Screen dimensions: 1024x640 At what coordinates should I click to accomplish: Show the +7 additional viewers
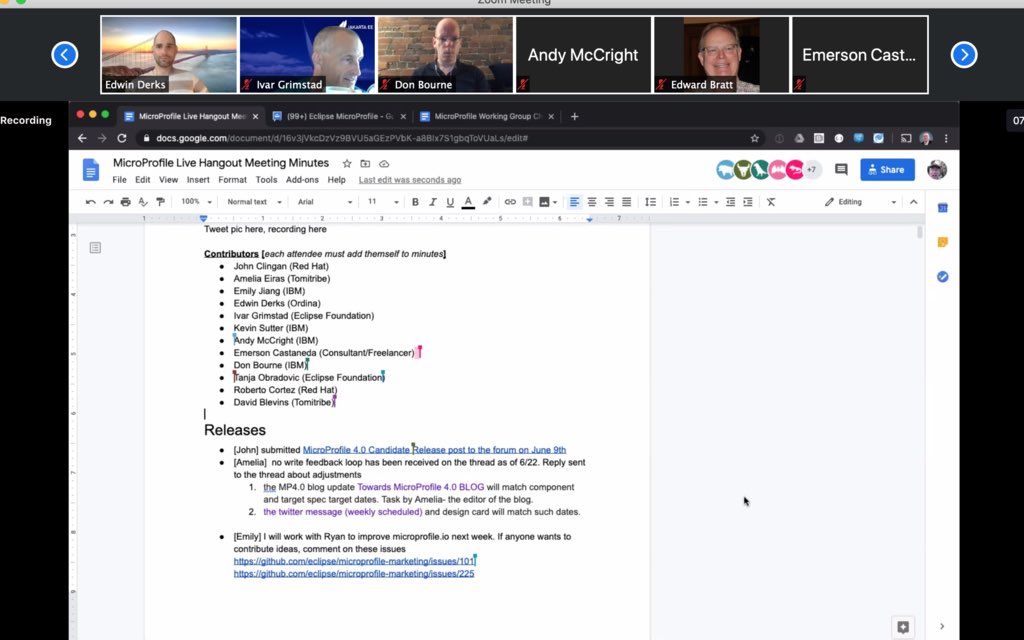(x=811, y=170)
